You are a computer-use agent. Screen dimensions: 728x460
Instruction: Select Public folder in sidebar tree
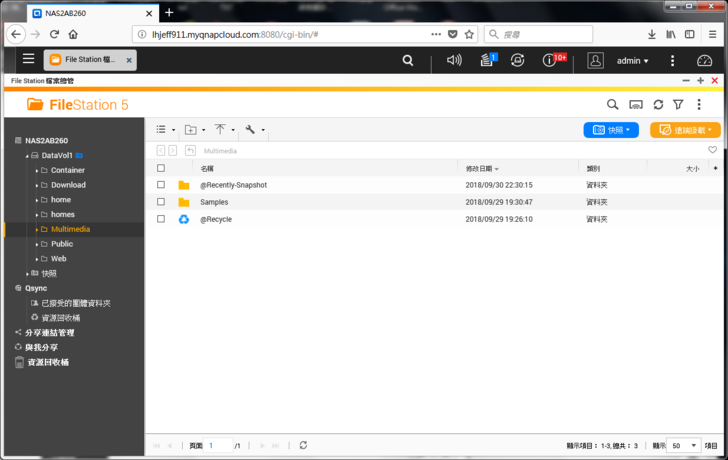[x=62, y=244]
